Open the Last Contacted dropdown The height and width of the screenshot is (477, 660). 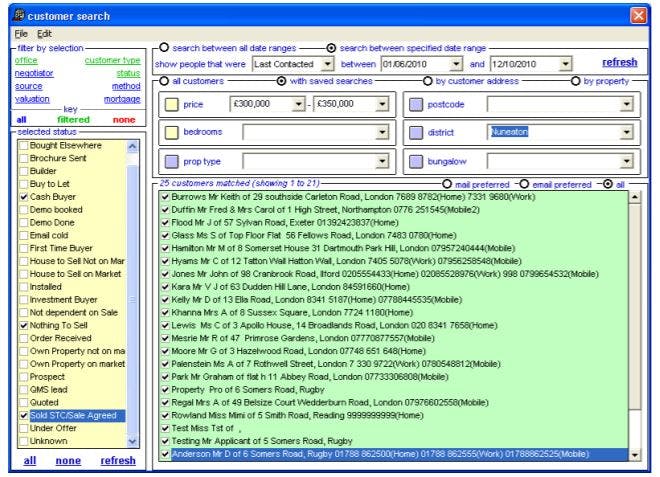click(327, 64)
